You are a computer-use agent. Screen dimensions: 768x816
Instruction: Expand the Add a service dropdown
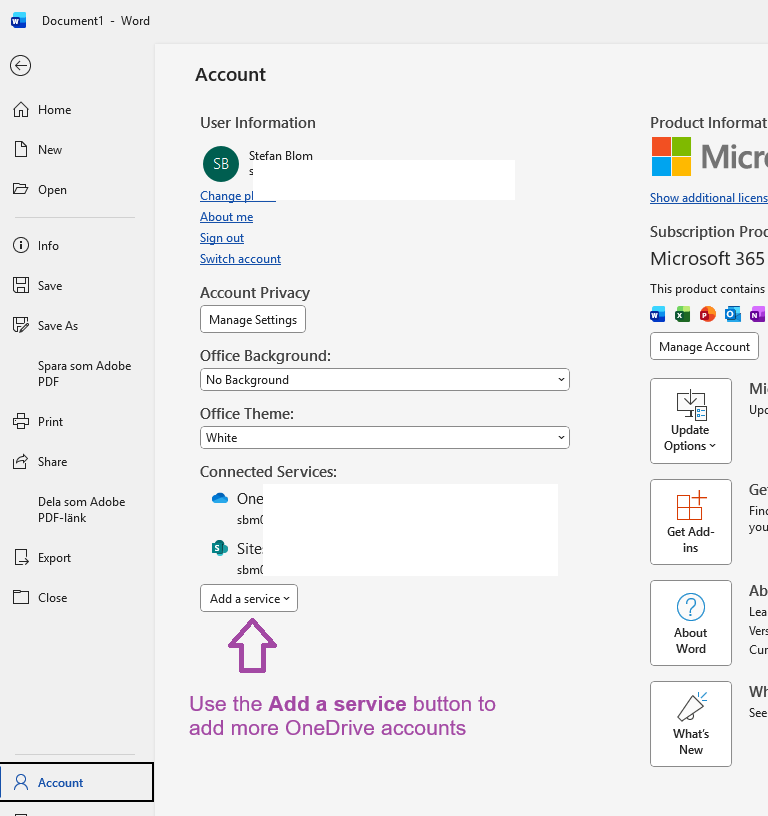(249, 598)
